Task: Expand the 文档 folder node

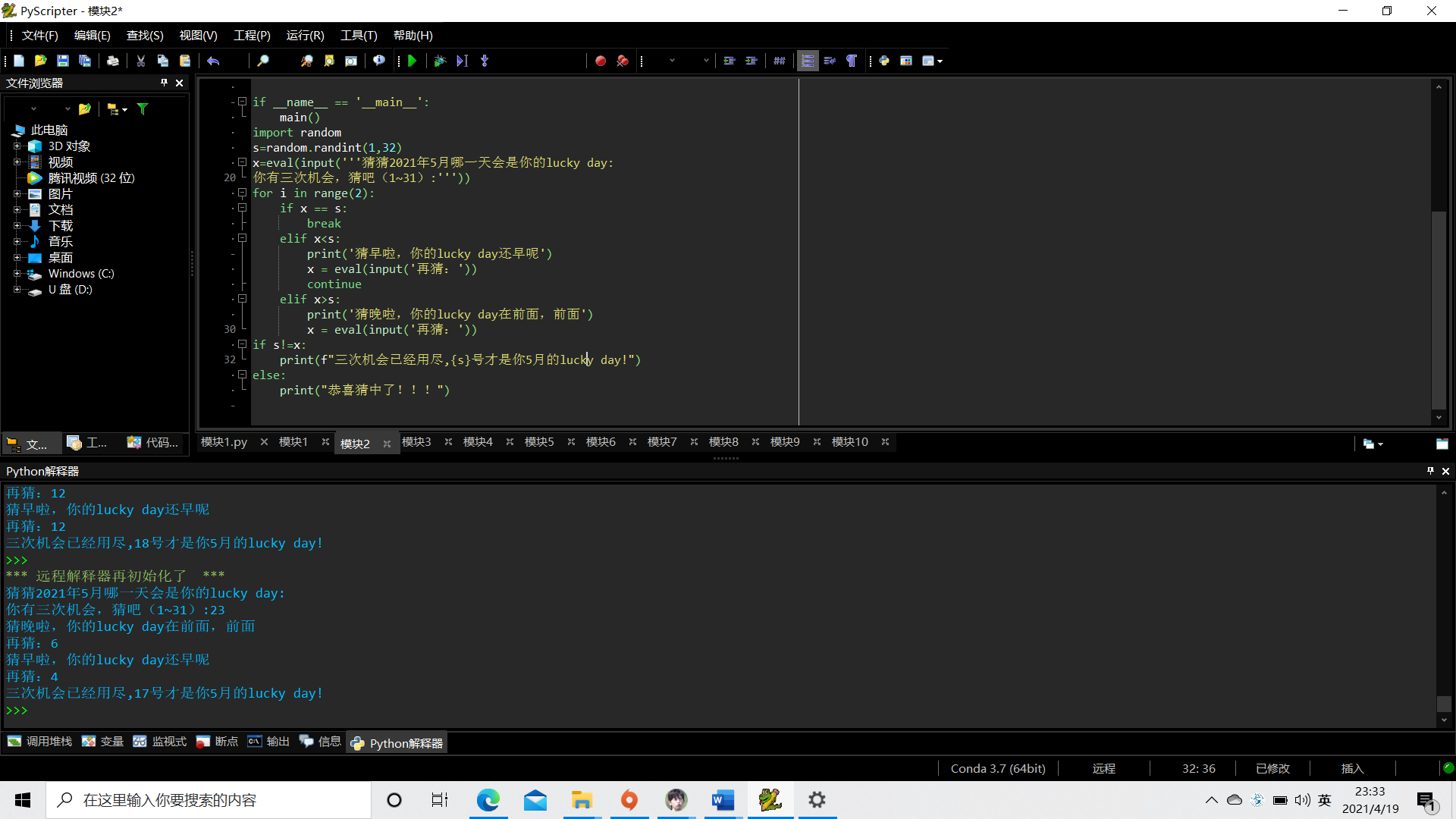Action: 17,210
